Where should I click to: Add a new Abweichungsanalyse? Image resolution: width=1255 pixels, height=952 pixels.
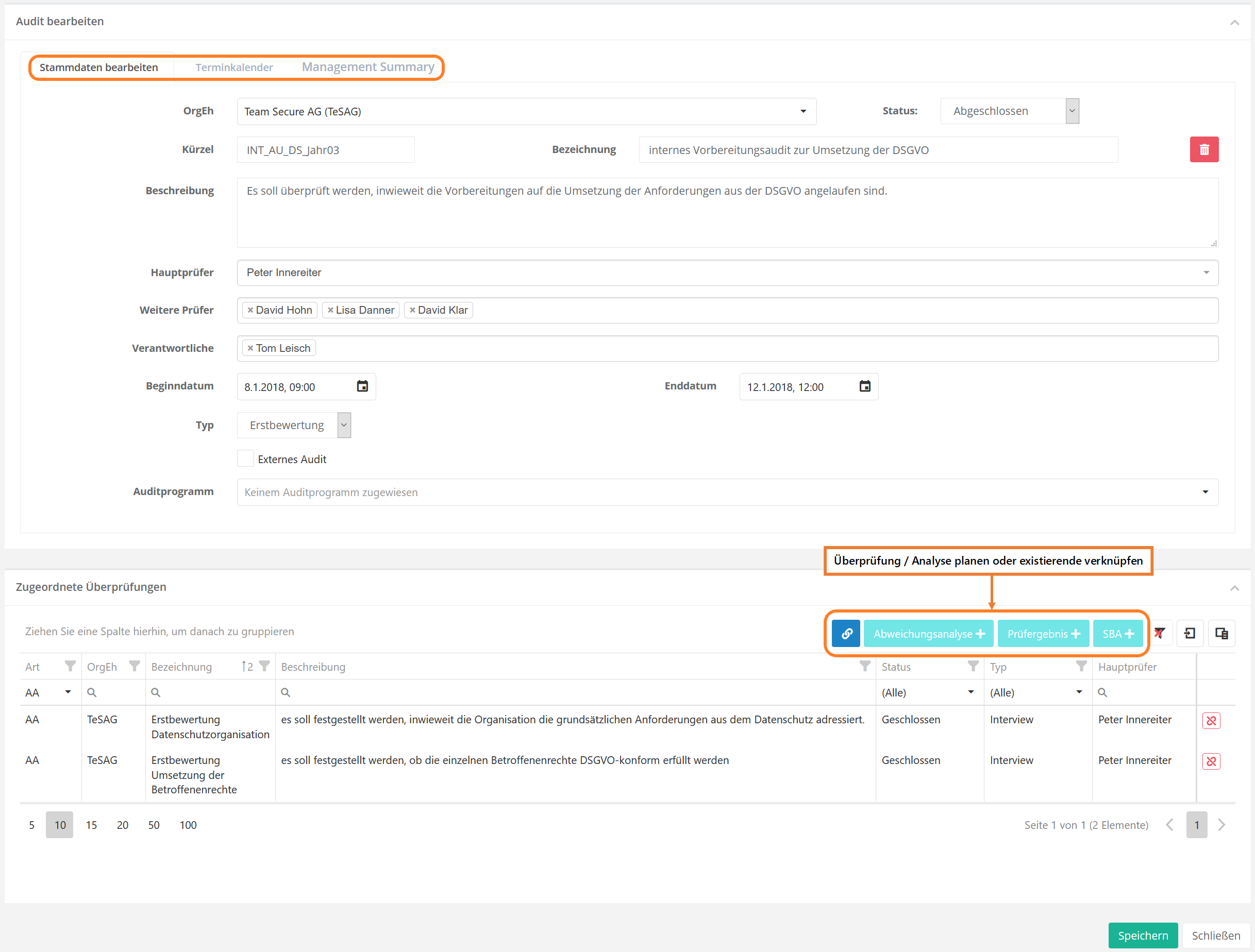pyautogui.click(x=928, y=633)
